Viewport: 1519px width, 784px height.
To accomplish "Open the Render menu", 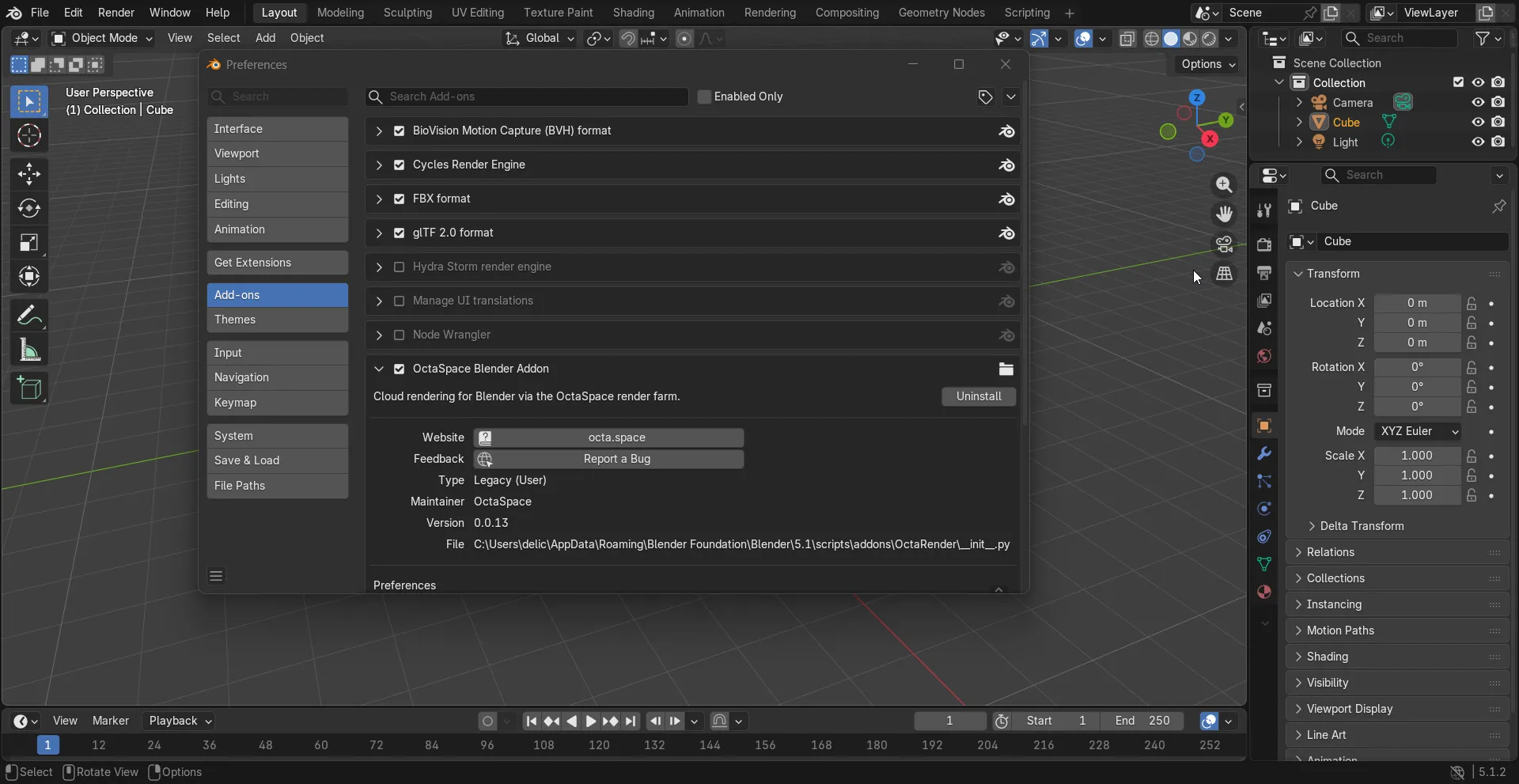I will 116,13.
